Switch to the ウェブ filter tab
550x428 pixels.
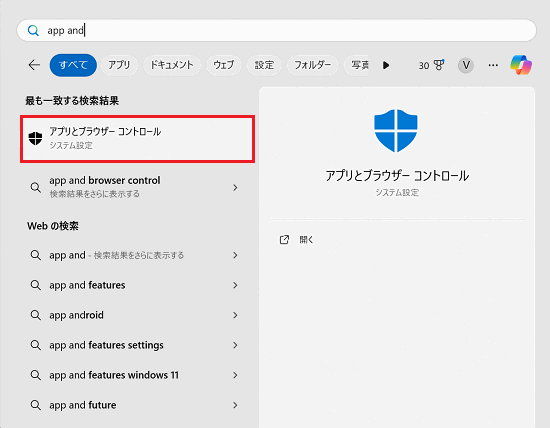point(223,65)
